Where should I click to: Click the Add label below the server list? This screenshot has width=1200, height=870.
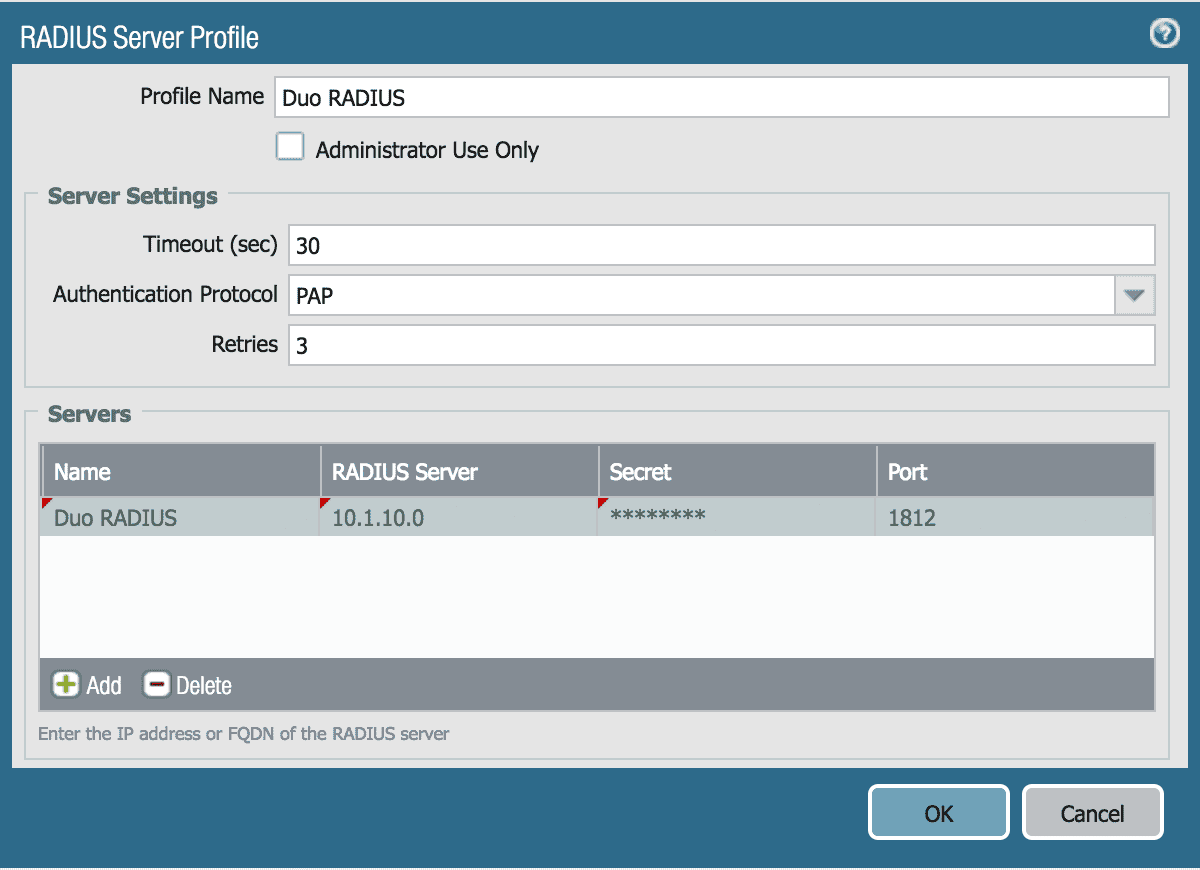[x=104, y=685]
